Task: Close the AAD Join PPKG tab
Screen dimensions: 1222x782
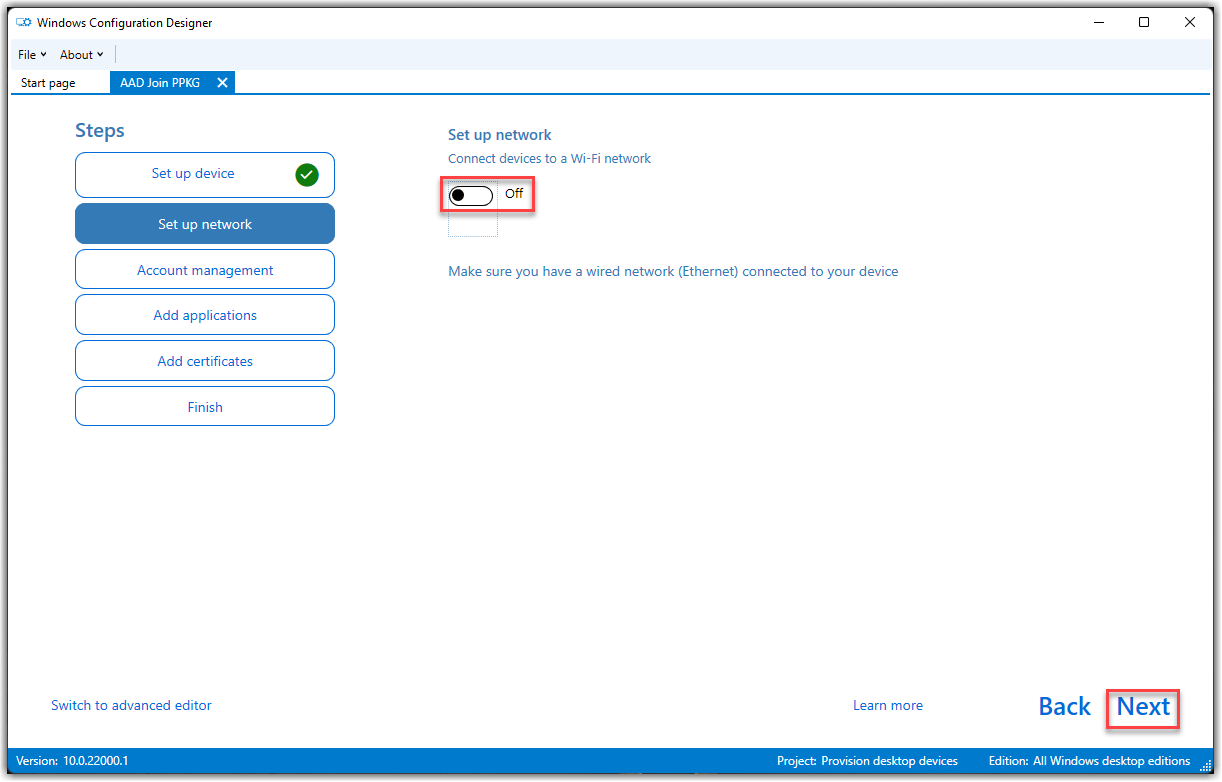Action: [222, 83]
